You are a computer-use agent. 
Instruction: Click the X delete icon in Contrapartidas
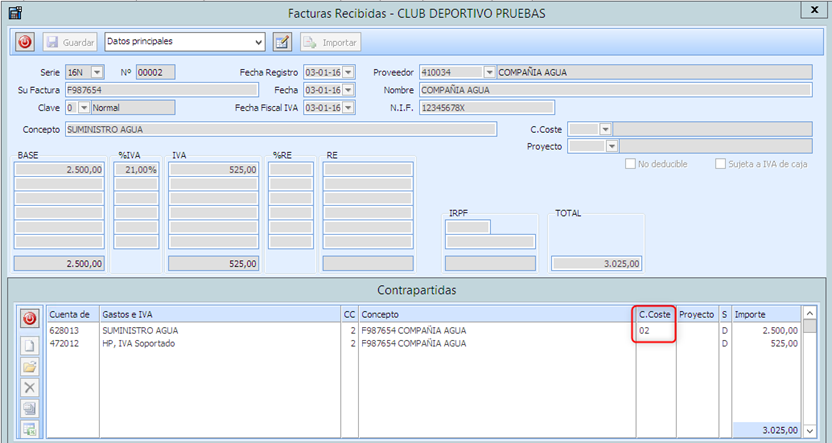tap(30, 386)
